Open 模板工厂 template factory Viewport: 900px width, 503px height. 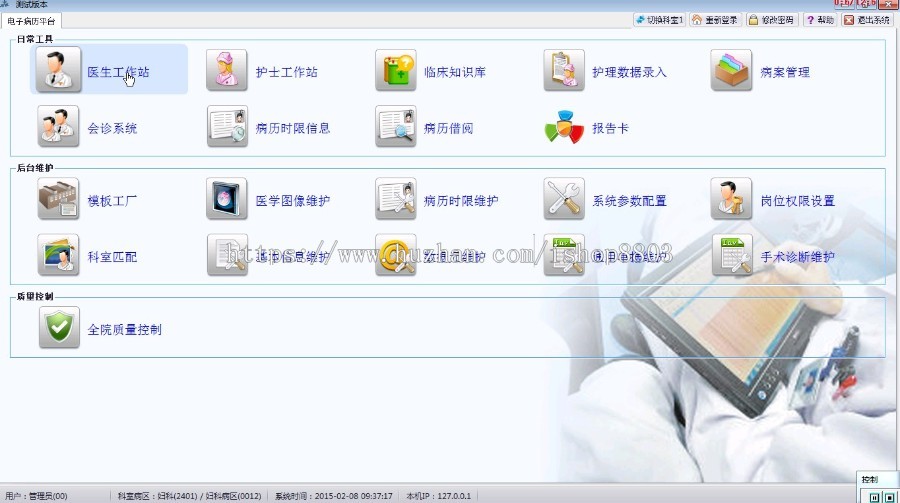[x=87, y=199]
